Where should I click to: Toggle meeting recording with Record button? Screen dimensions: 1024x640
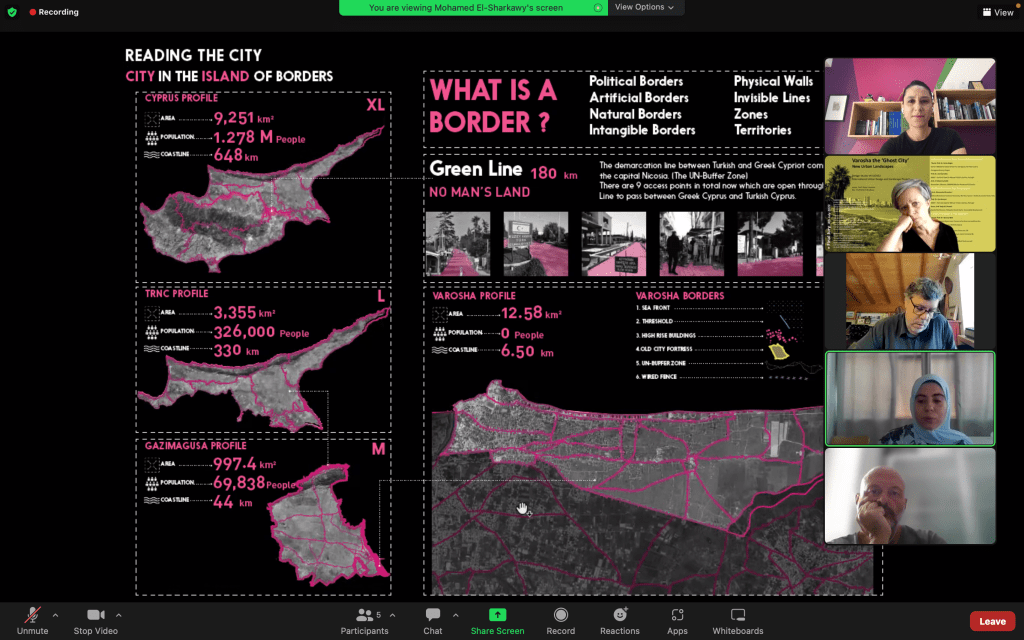(x=560, y=619)
